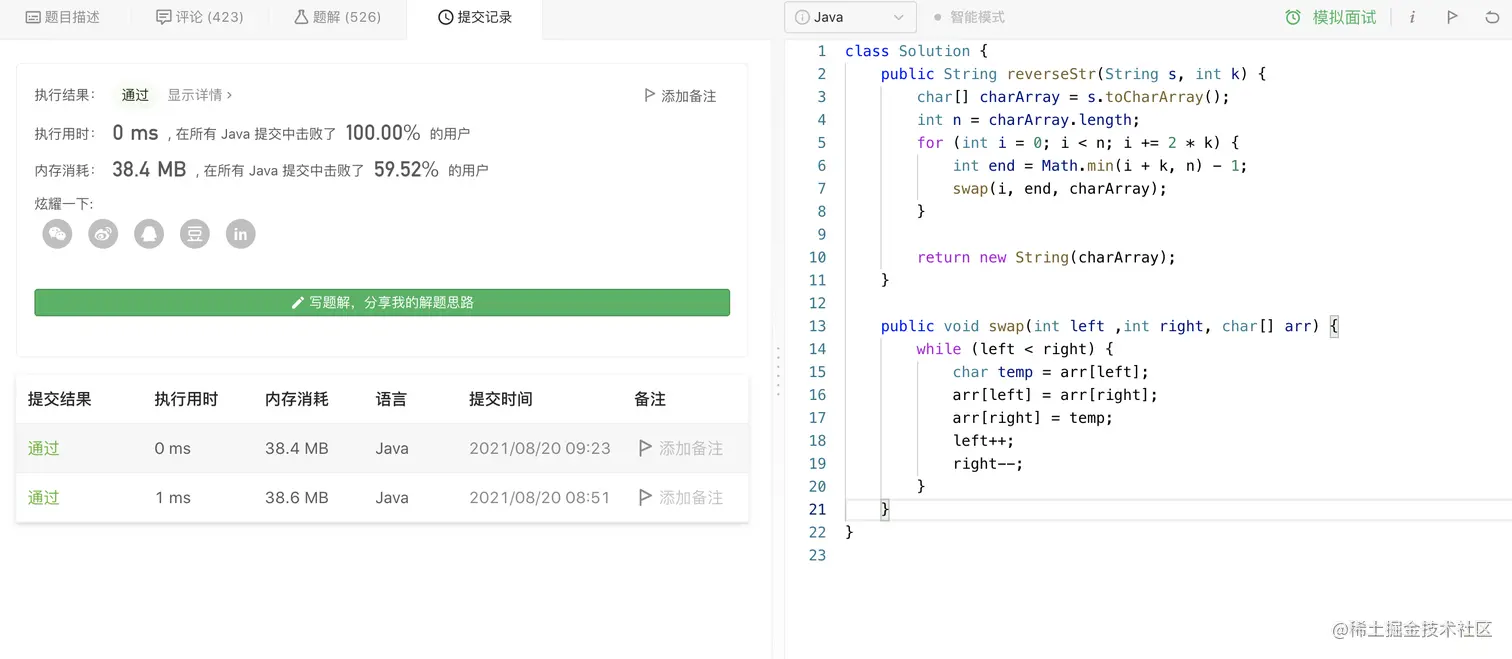This screenshot has width=1512, height=659.
Task: Toggle 智能模式 smart mode
Action: pyautogui.click(x=968, y=17)
